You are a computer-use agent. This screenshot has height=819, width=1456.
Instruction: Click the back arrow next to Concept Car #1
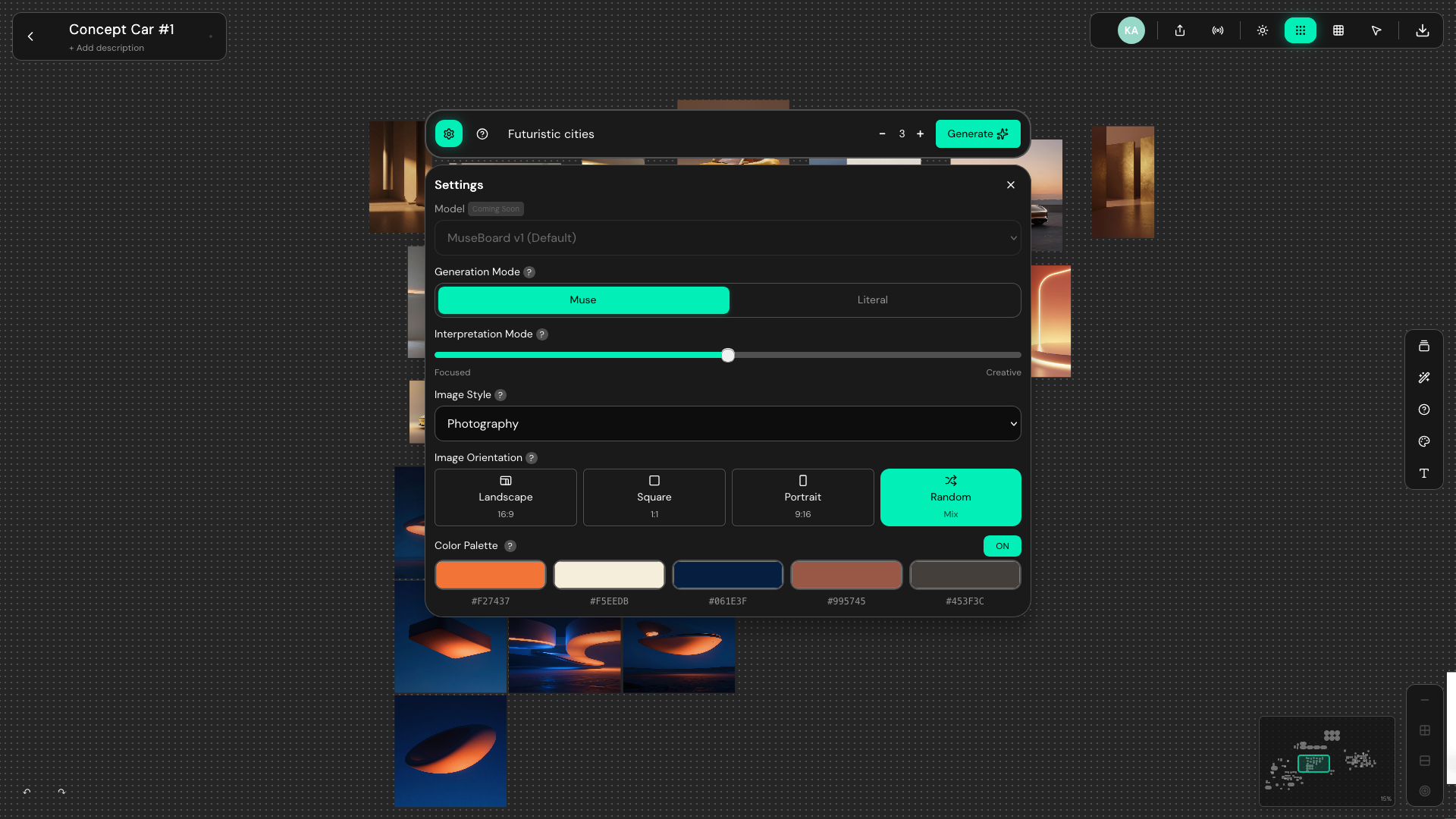tap(30, 36)
